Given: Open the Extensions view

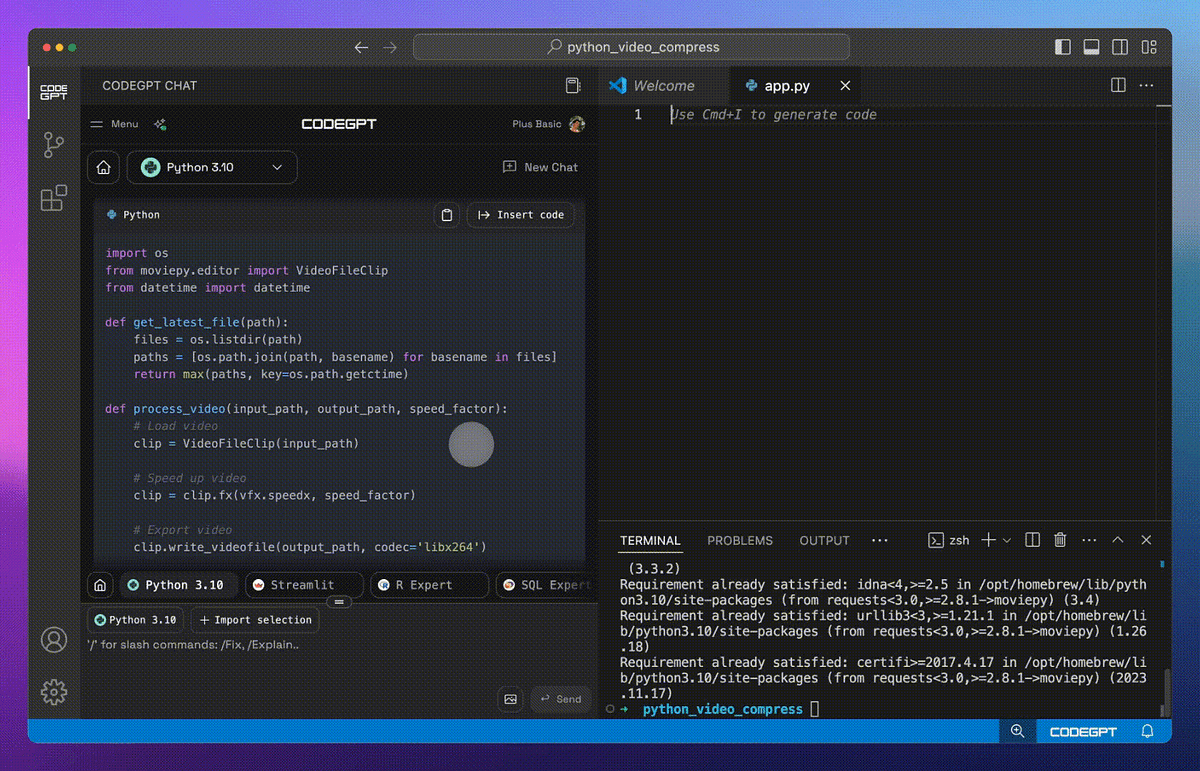Looking at the screenshot, I should (54, 198).
